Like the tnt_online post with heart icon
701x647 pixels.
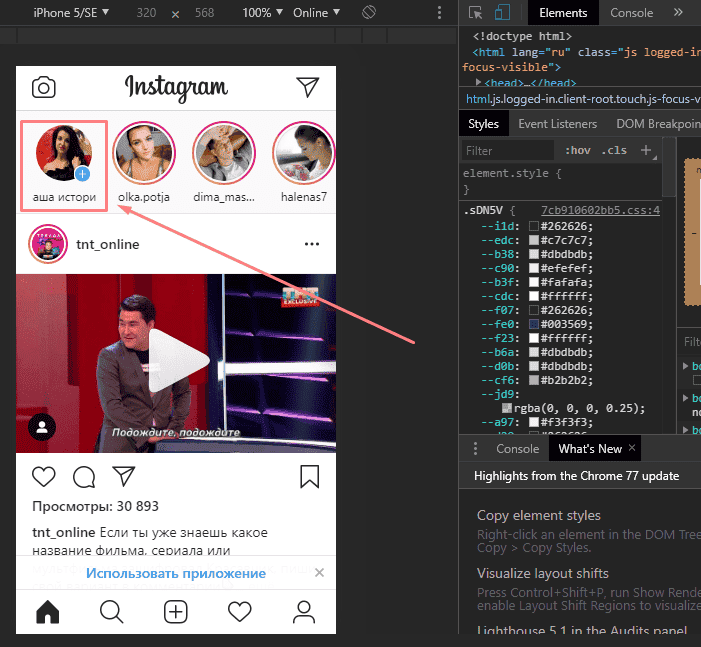[44, 476]
